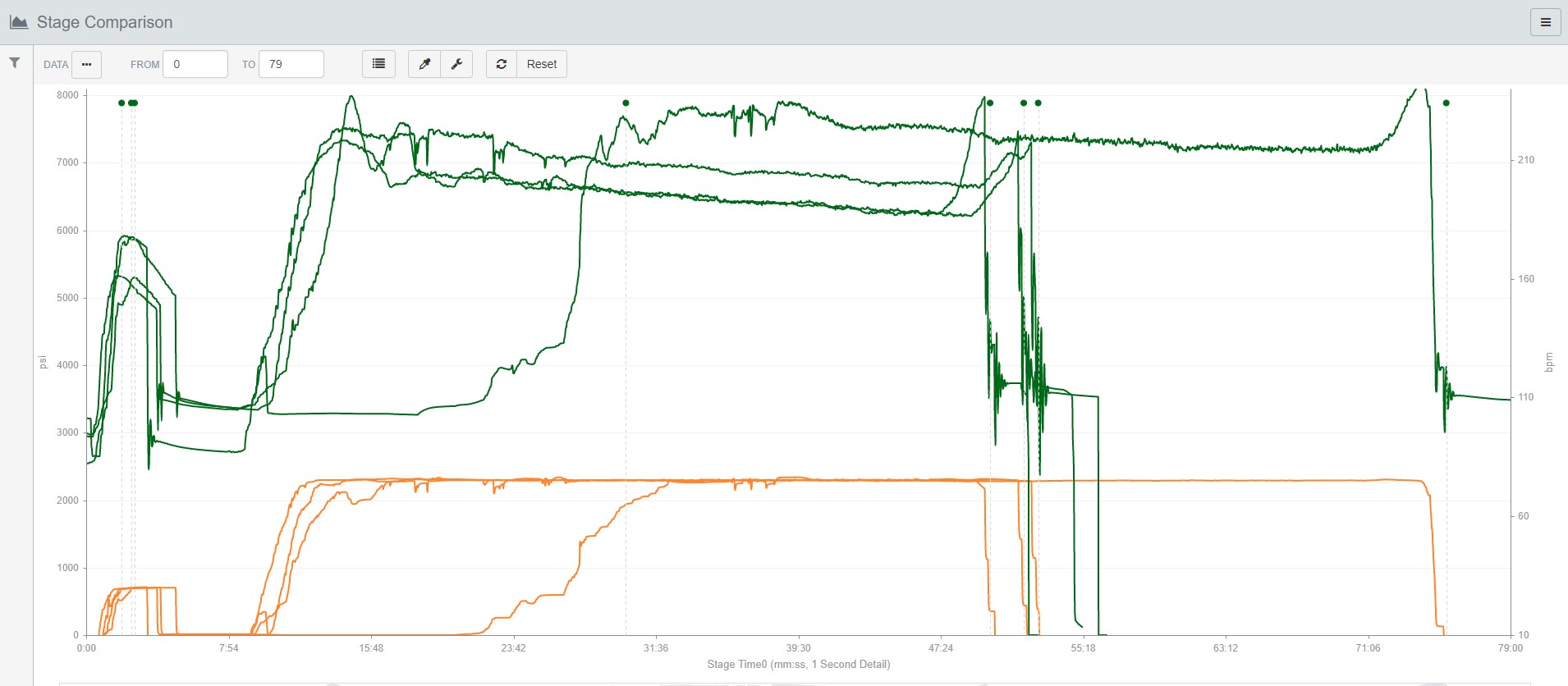1568x686 pixels.
Task: Select the eyedropper color tool
Action: click(x=424, y=64)
